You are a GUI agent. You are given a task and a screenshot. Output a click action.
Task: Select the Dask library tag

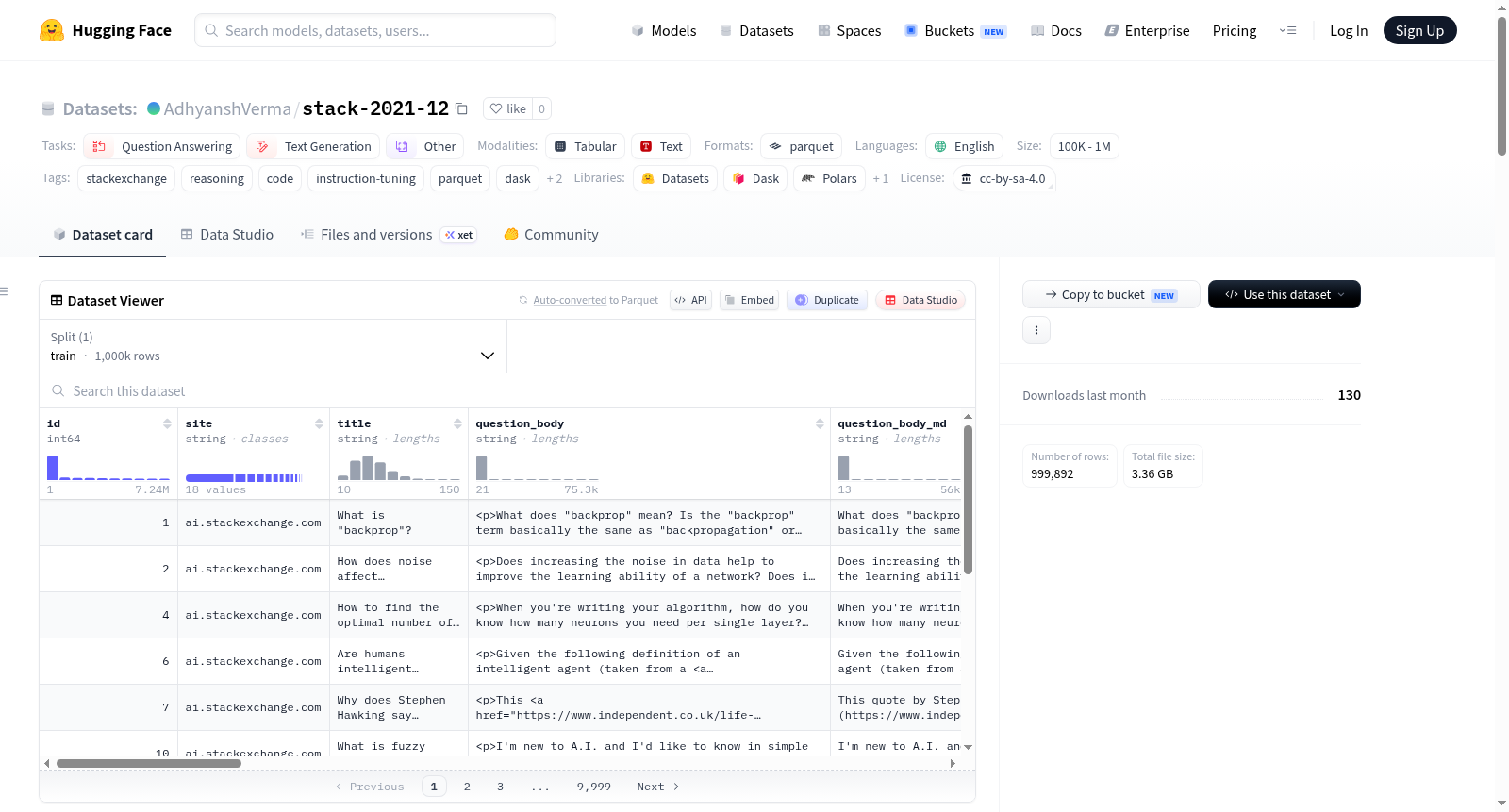[755, 178]
